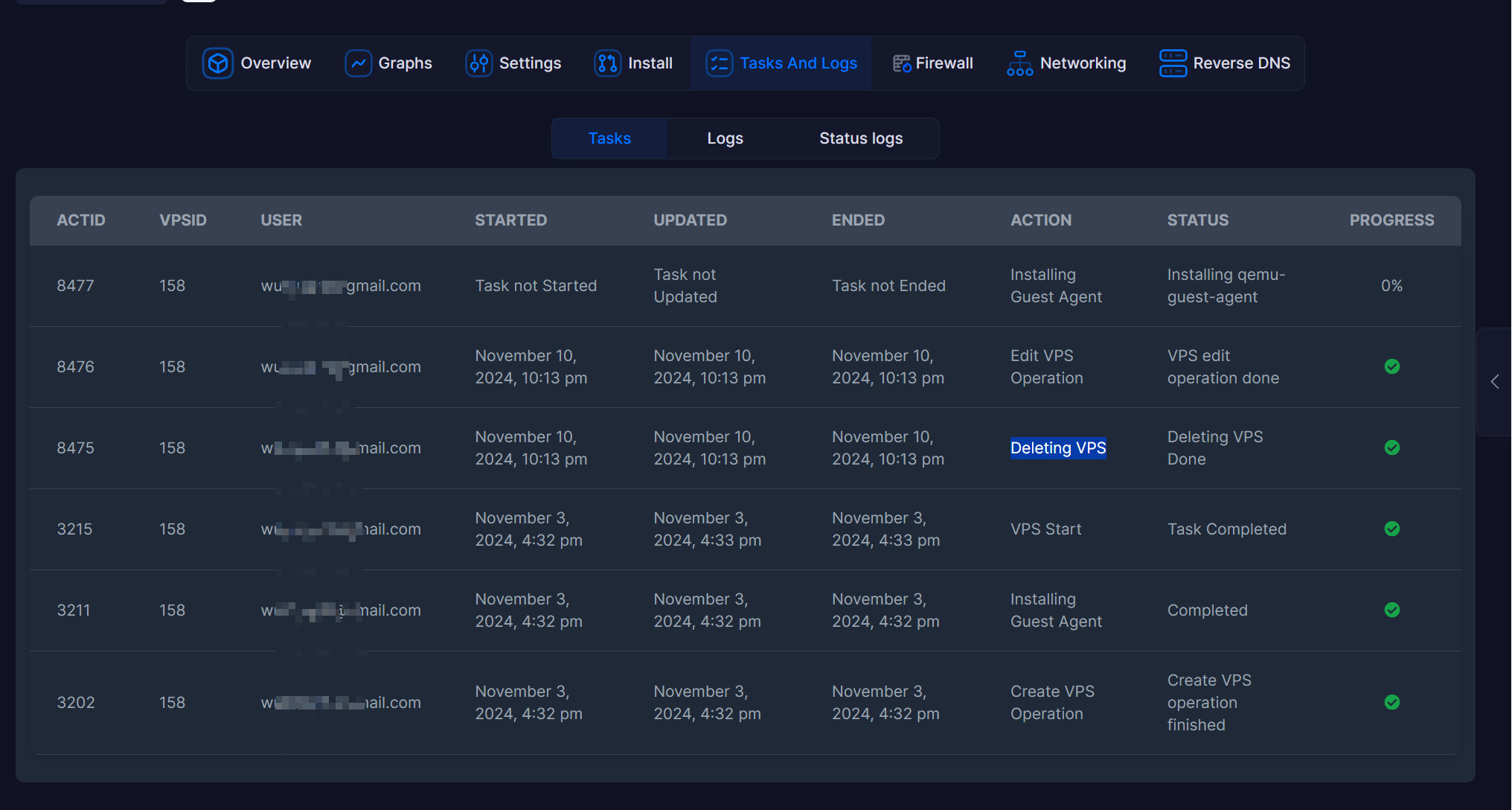The width and height of the screenshot is (1512, 810).
Task: Expand the side panel chevron arrow
Action: 1495,382
